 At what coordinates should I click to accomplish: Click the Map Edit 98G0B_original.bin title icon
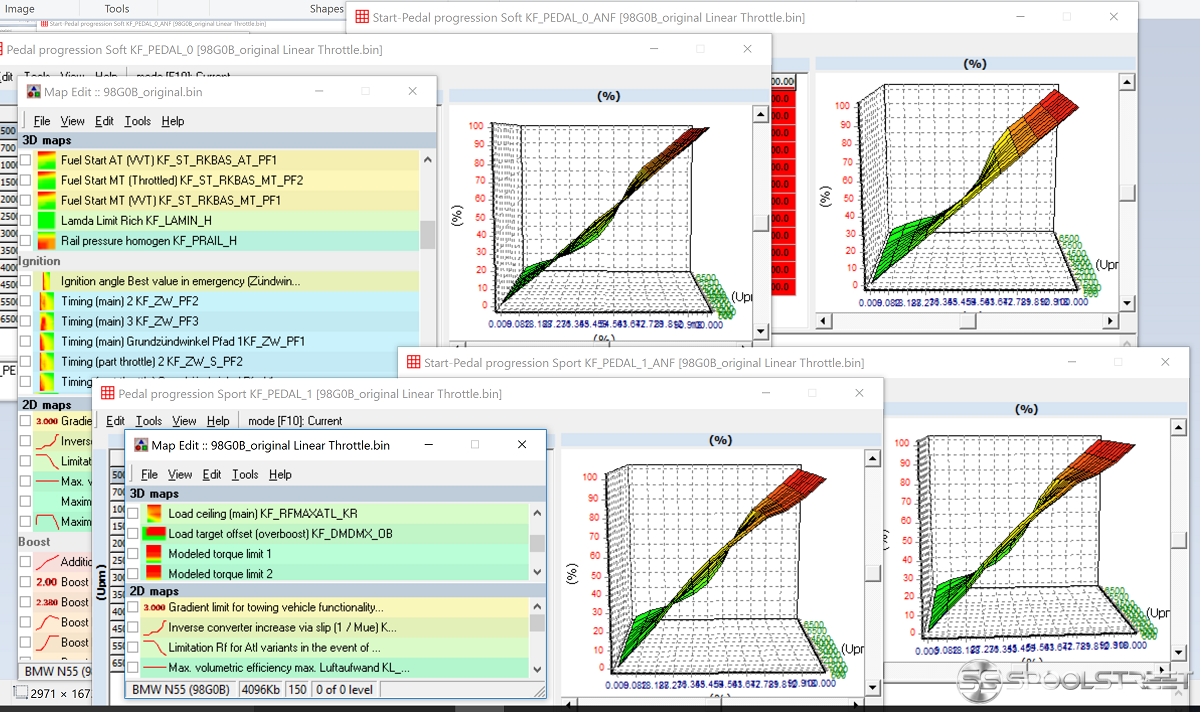[x=33, y=91]
